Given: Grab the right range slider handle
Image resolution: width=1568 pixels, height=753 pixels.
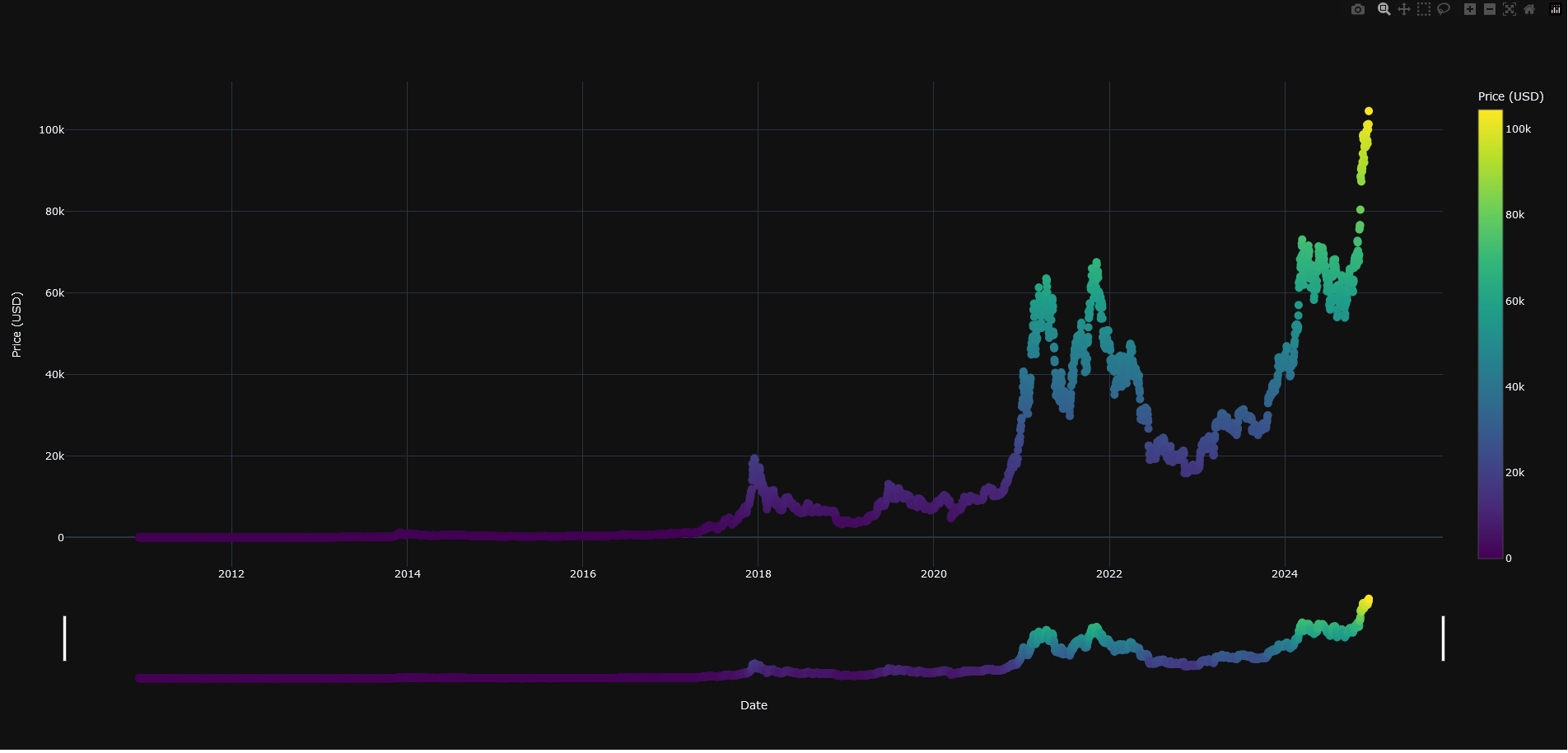Looking at the screenshot, I should (x=1443, y=638).
